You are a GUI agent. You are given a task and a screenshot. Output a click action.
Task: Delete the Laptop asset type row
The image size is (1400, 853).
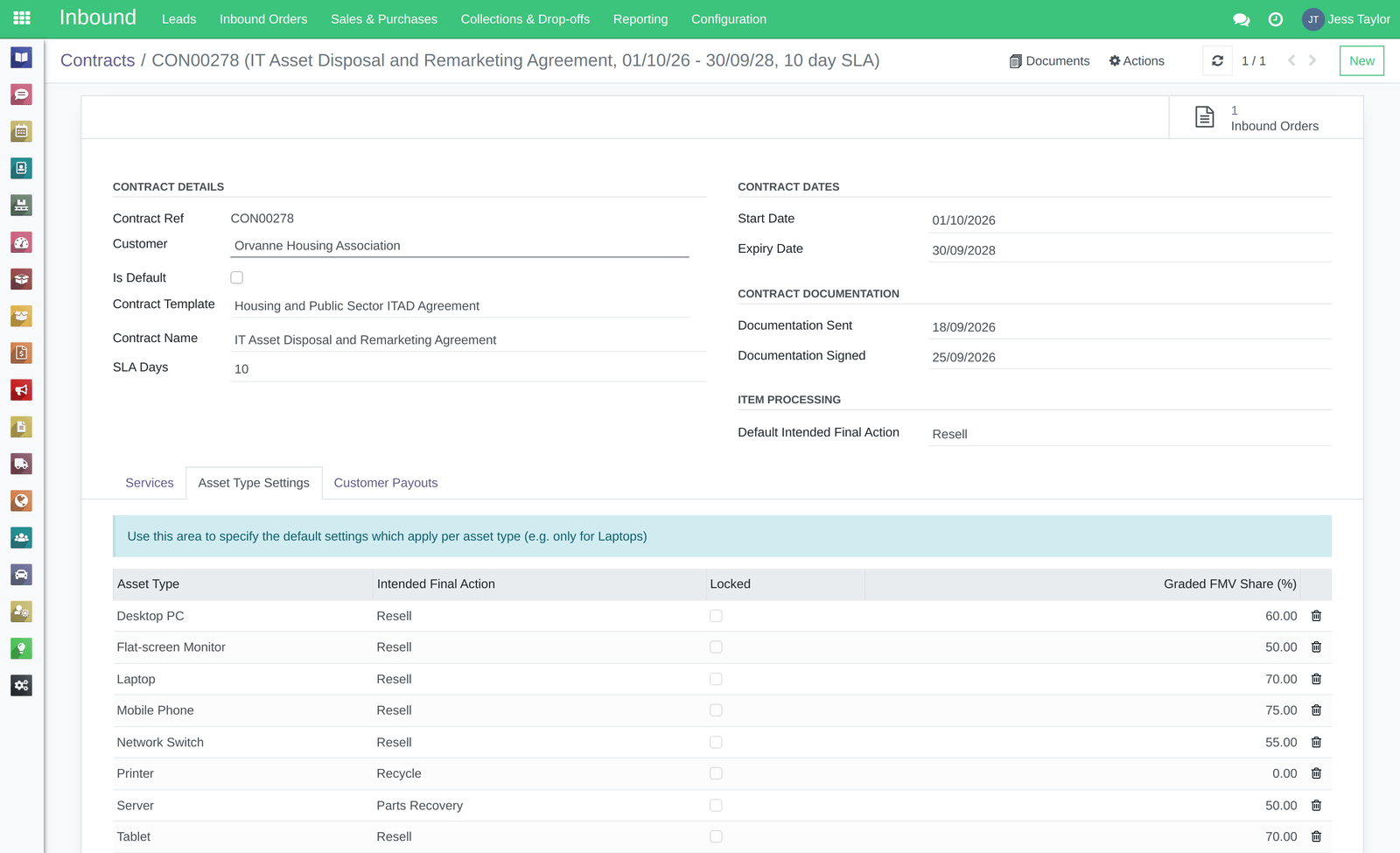(1316, 679)
